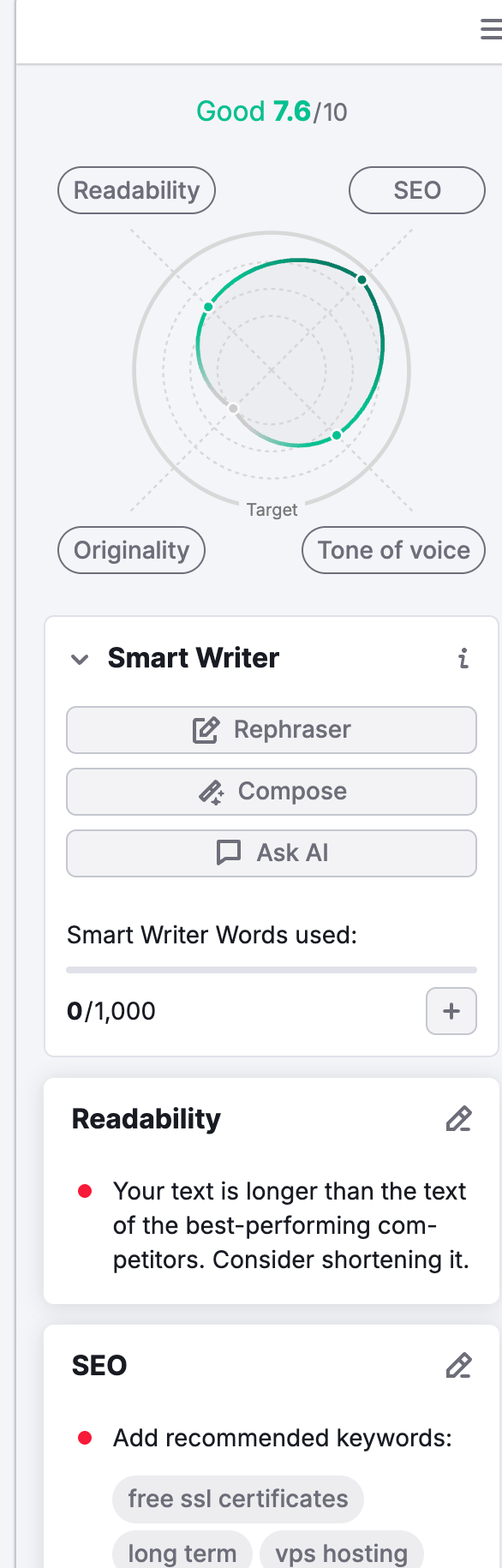The width and height of the screenshot is (502, 1568).
Task: Click the SEO score dot on the radar chart
Action: pos(362,279)
